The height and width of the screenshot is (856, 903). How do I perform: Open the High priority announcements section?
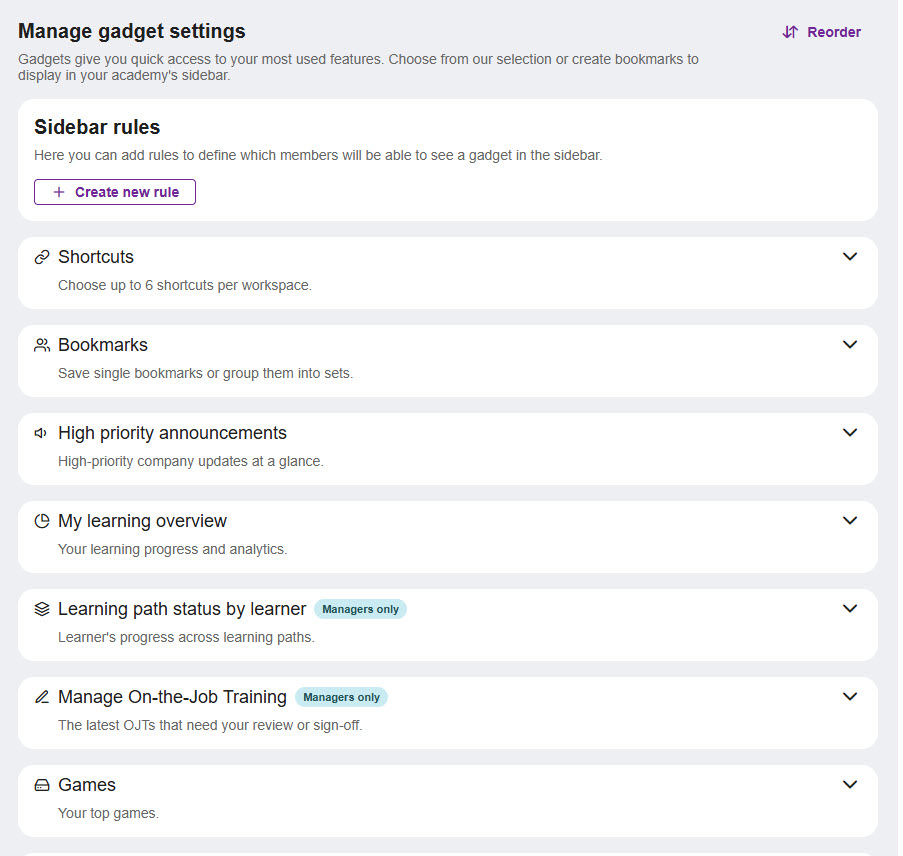click(x=850, y=433)
